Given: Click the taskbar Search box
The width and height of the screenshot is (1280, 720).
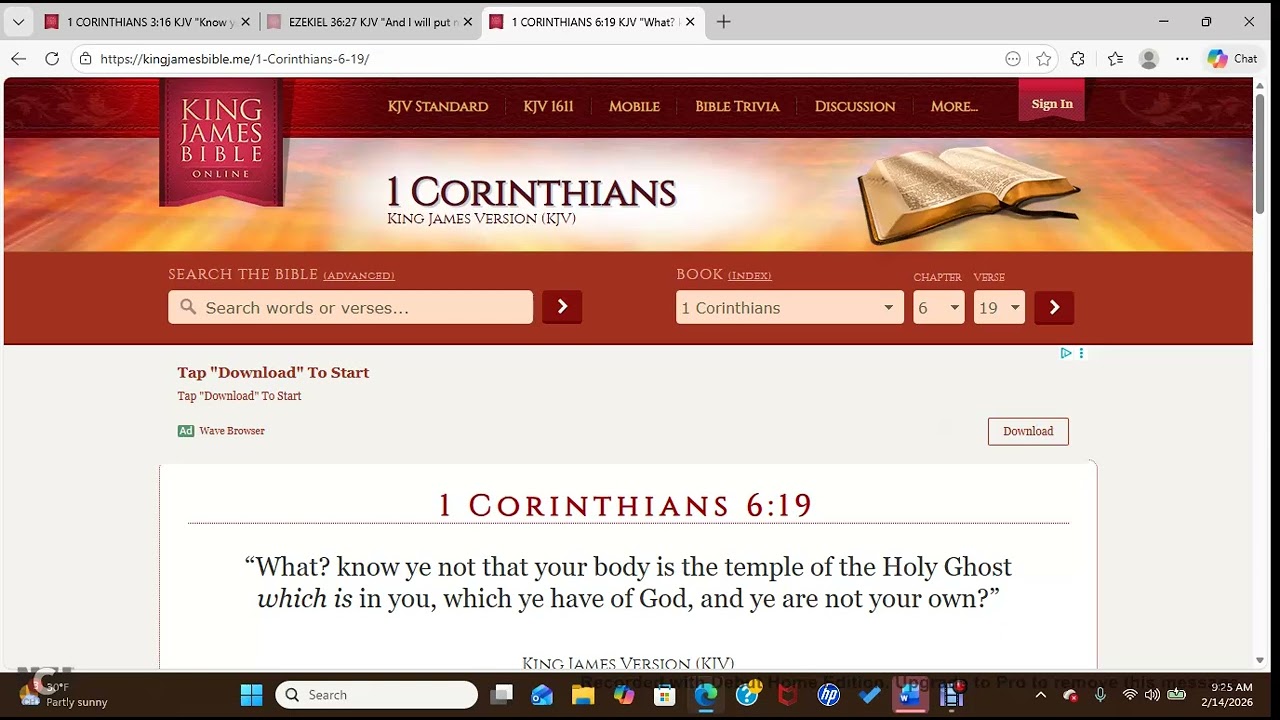Looking at the screenshot, I should click(x=376, y=695).
